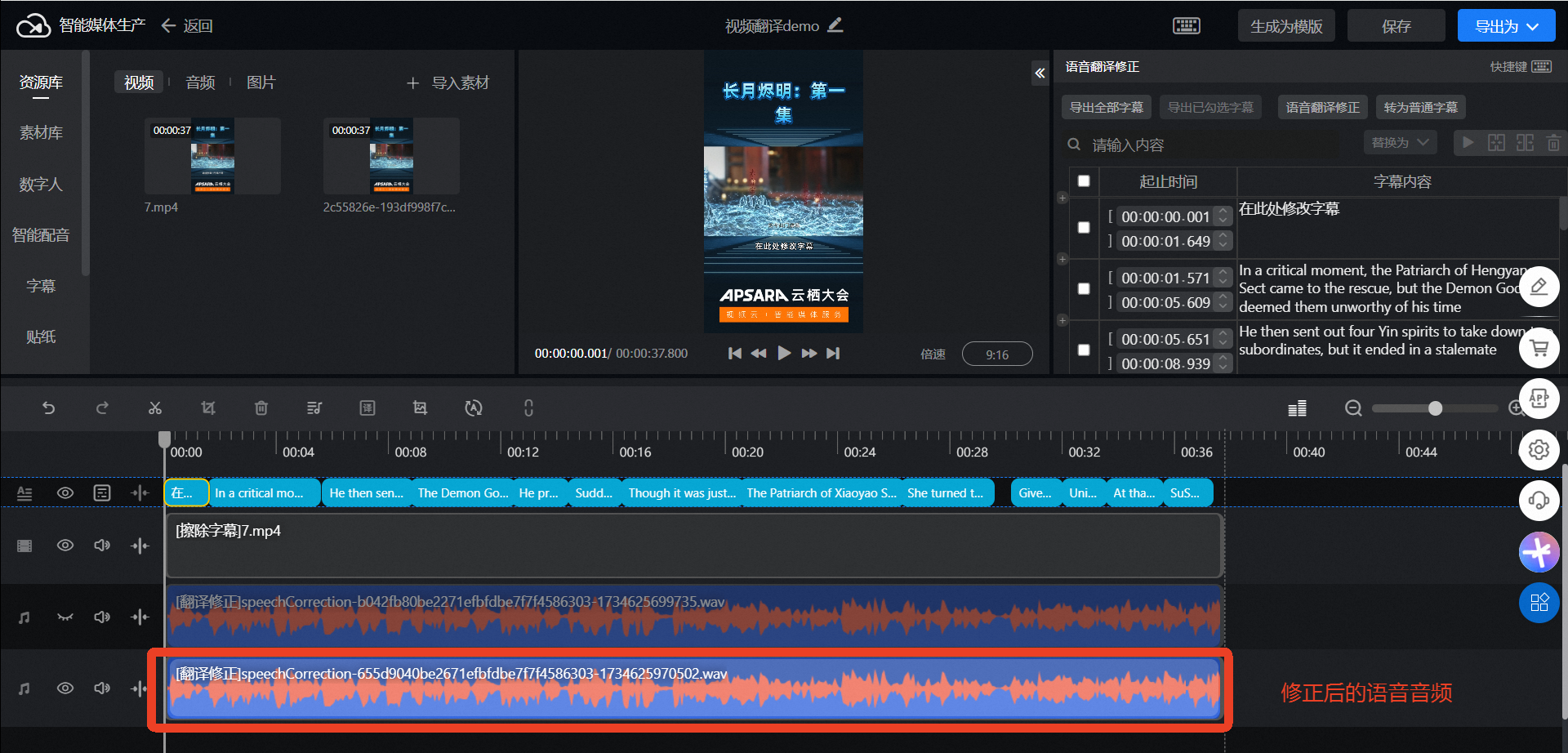This screenshot has width=1568, height=753.
Task: Adjust stepper on 00:00:05.609 end time
Action: pyautogui.click(x=1223, y=302)
